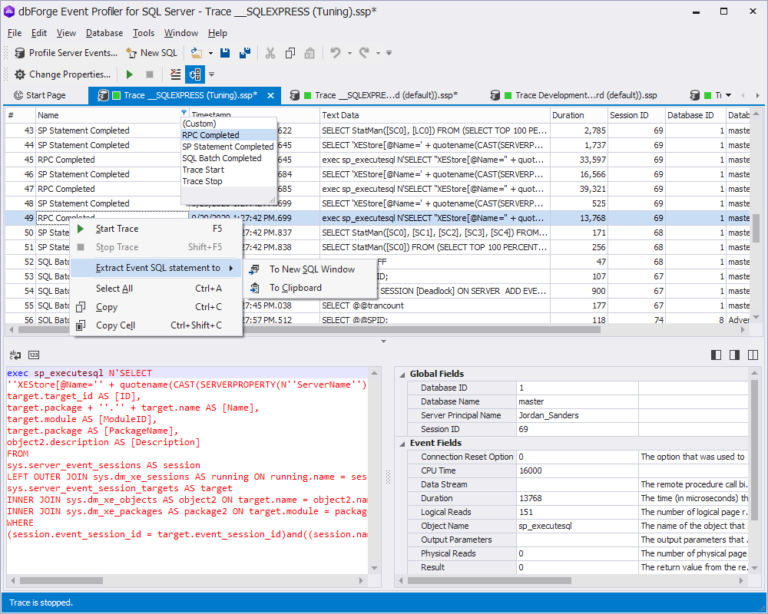Screen dimensions: 768x614
Task: Sort by Text Data column header
Action: [x=434, y=115]
